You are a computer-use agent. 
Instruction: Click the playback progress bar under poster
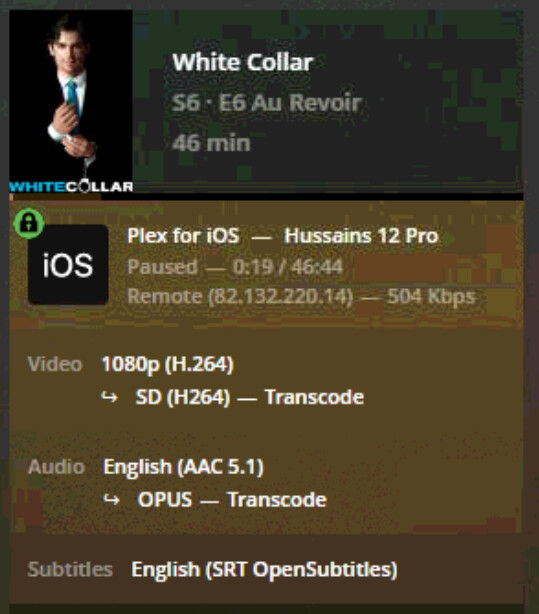(266, 197)
